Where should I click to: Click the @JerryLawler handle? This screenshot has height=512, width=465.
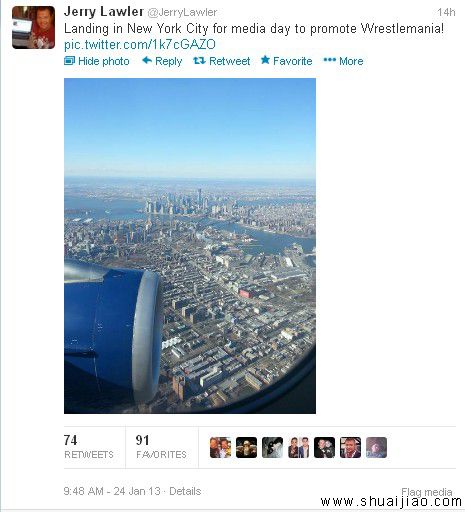click(182, 12)
